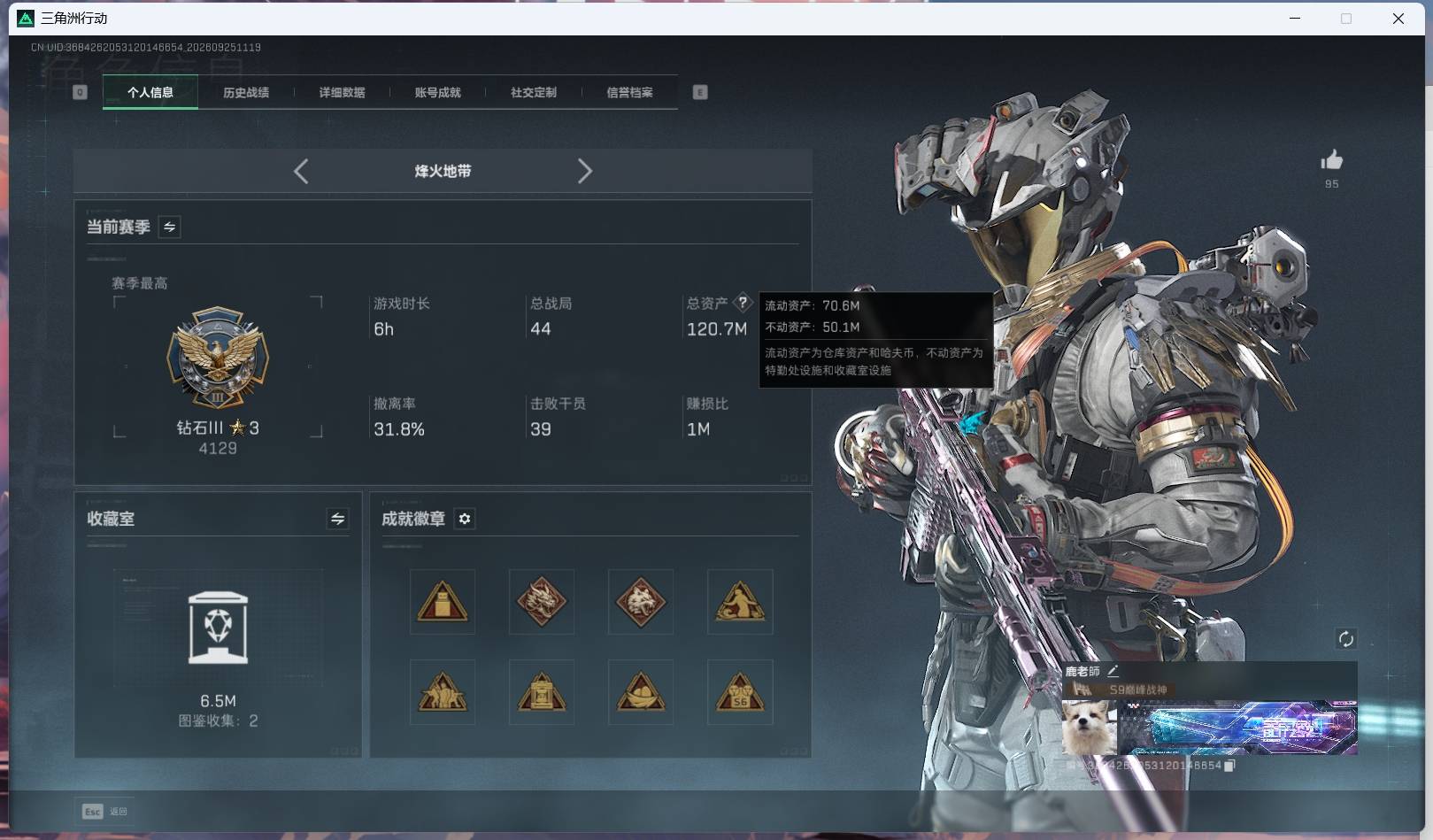Click the Esc 返回 button
Screen dimensions: 1433x840
coord(105,811)
